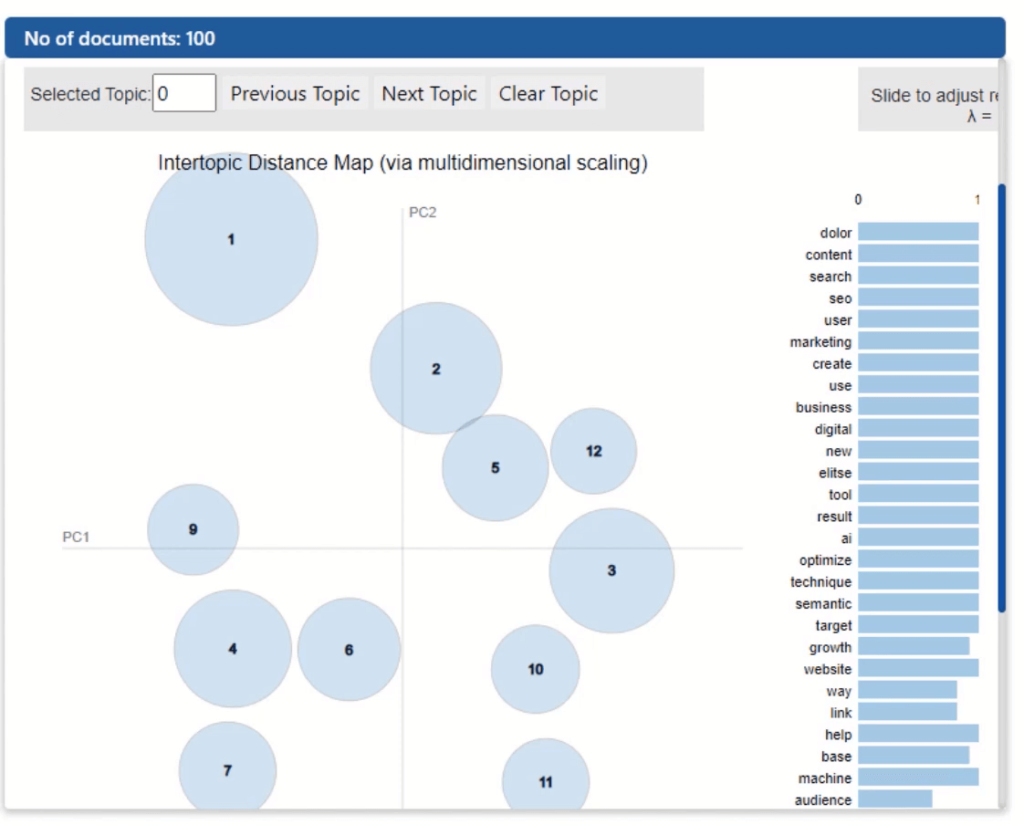The height and width of the screenshot is (825, 1024).
Task: Click the term label 'elitse'
Action: [x=835, y=472]
